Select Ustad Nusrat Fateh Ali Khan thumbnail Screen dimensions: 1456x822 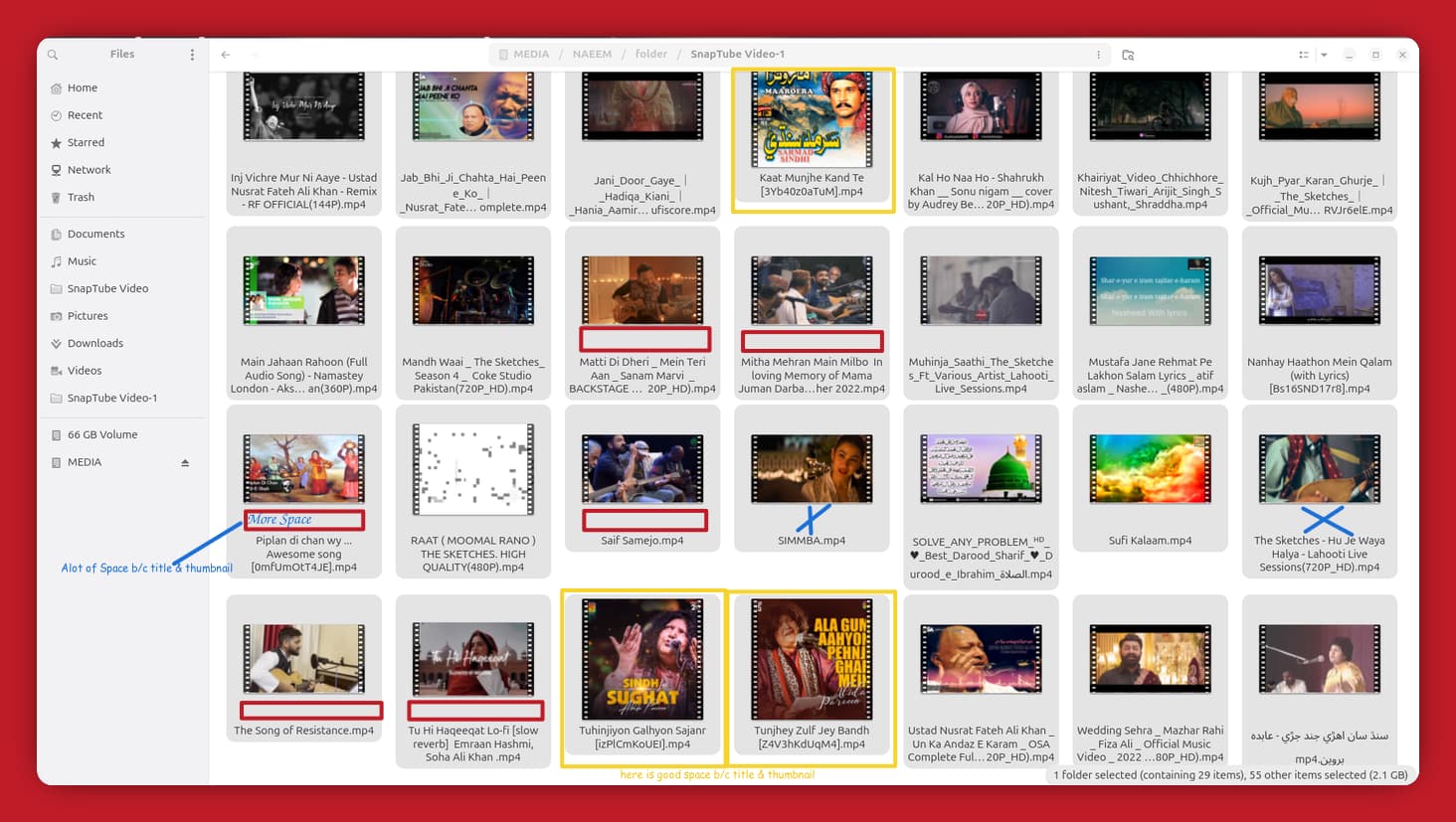(981, 659)
